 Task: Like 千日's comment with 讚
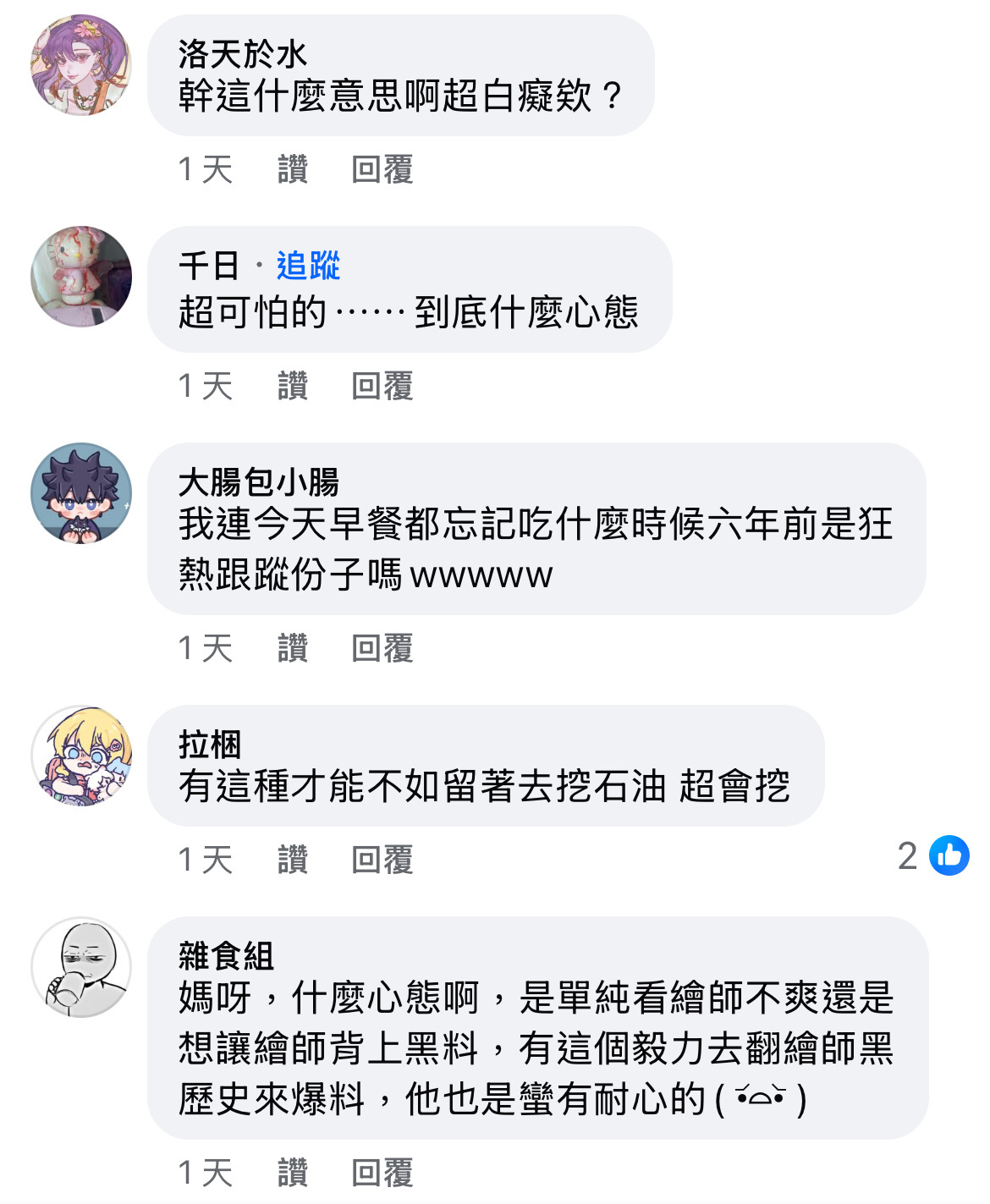coord(293,386)
